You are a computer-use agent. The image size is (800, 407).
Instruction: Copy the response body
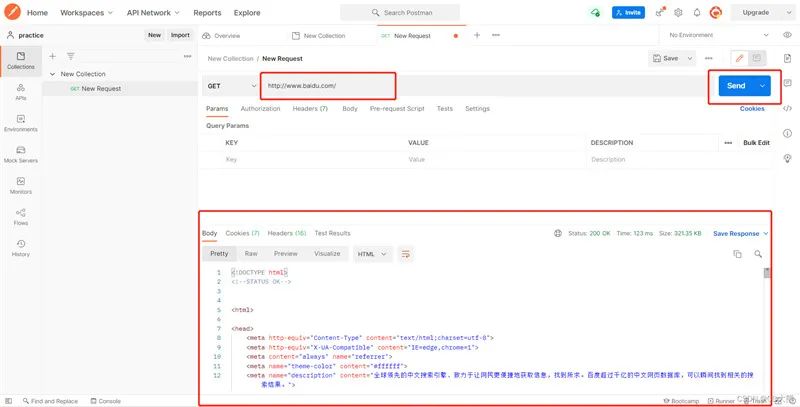coord(737,254)
